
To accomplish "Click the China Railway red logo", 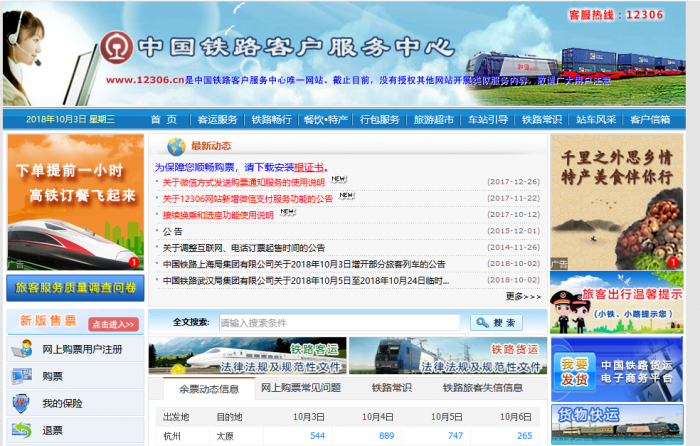I will [x=117, y=47].
